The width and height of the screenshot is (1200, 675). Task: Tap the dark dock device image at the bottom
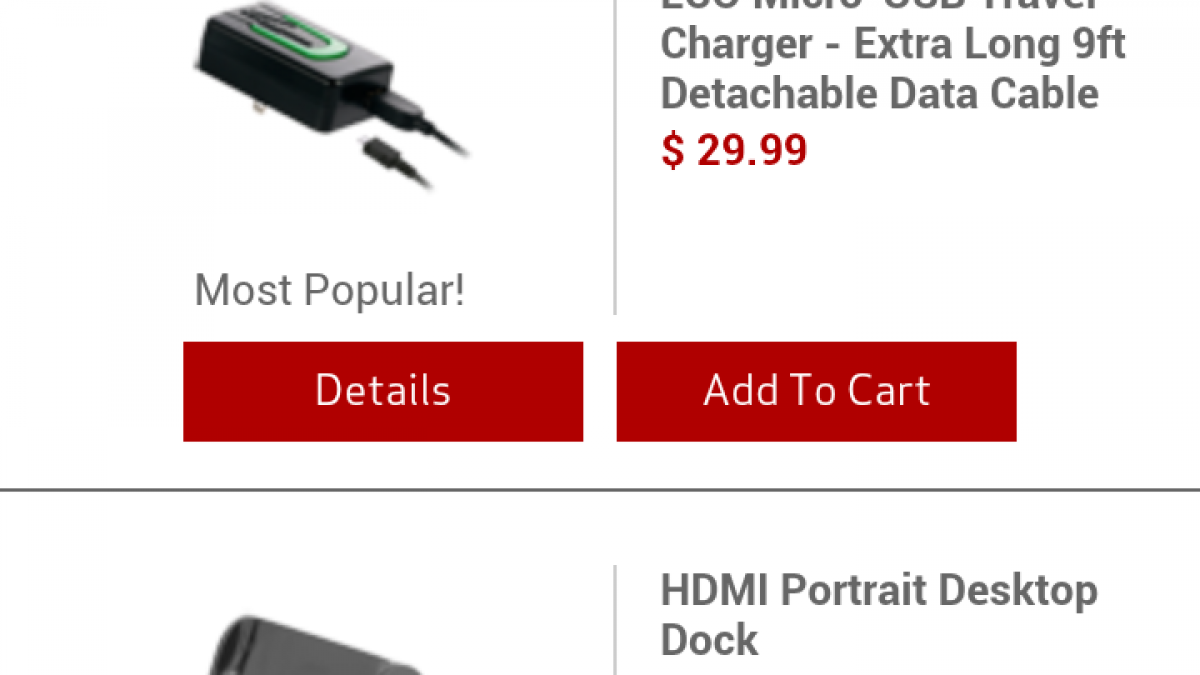[310, 645]
